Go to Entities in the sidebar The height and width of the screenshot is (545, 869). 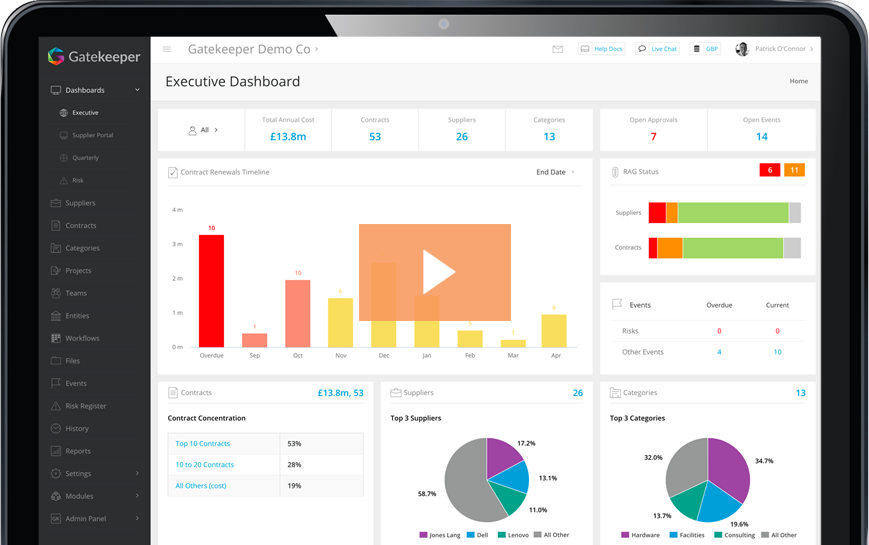tap(77, 316)
